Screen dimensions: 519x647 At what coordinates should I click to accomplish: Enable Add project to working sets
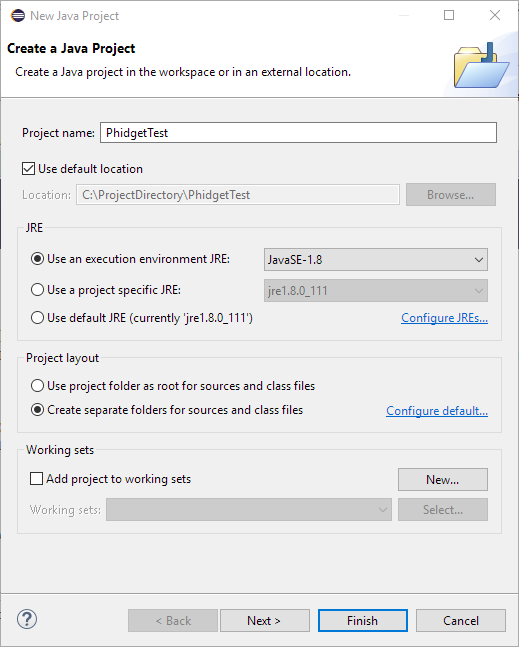point(36,479)
